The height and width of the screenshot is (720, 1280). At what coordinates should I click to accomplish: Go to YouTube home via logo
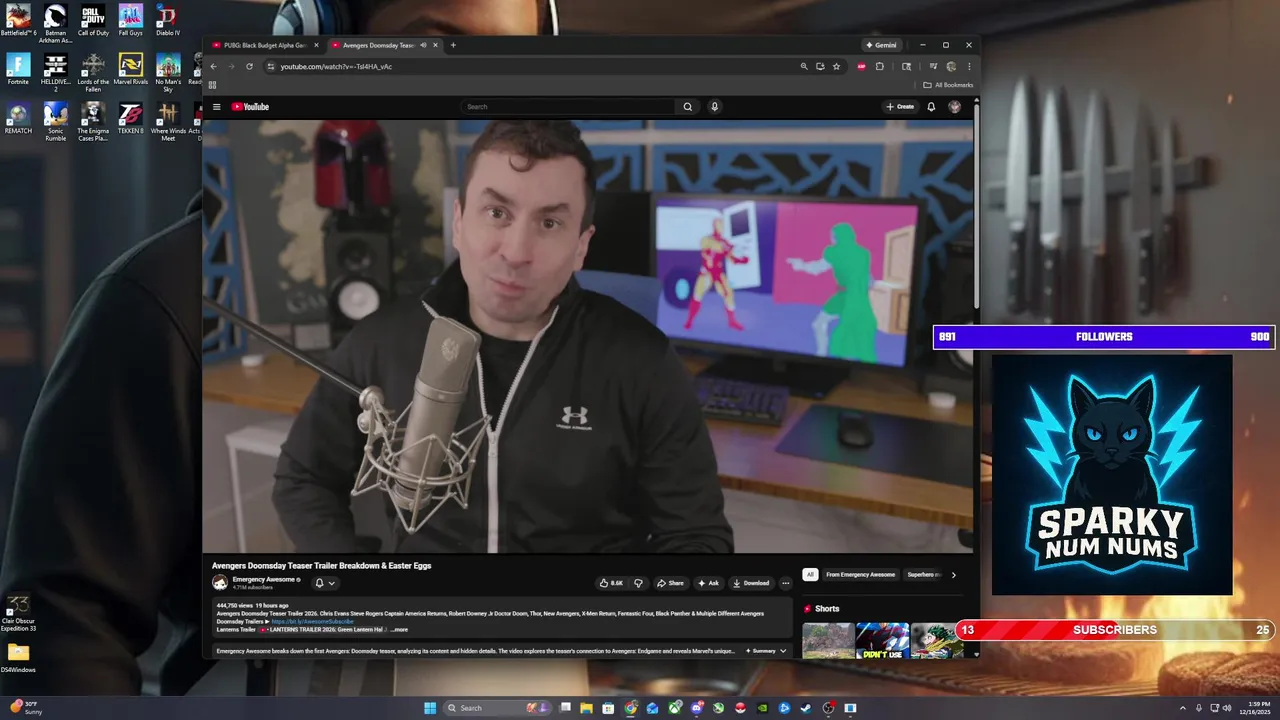(250, 107)
